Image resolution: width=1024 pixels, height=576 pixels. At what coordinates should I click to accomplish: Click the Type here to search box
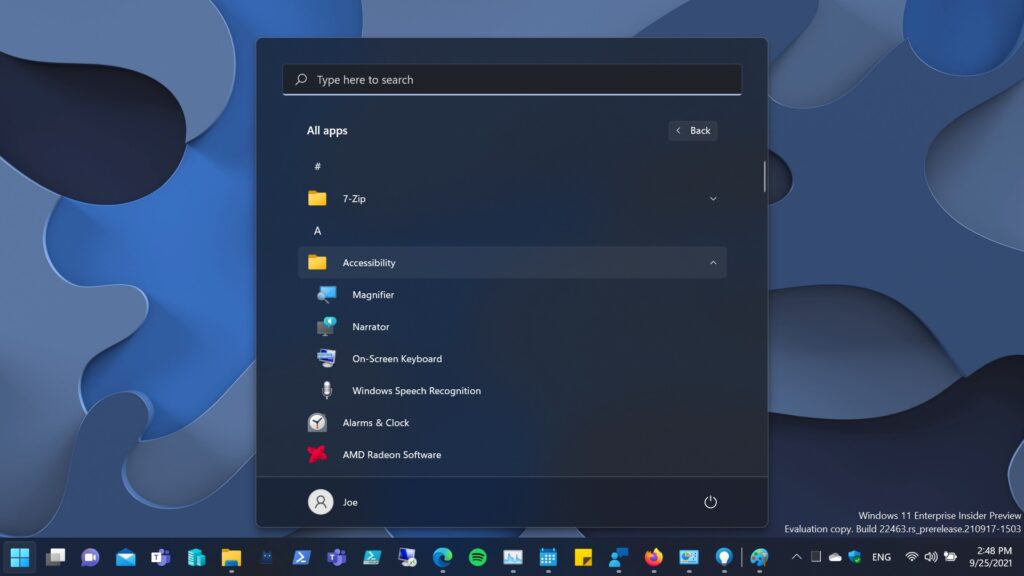(x=512, y=80)
